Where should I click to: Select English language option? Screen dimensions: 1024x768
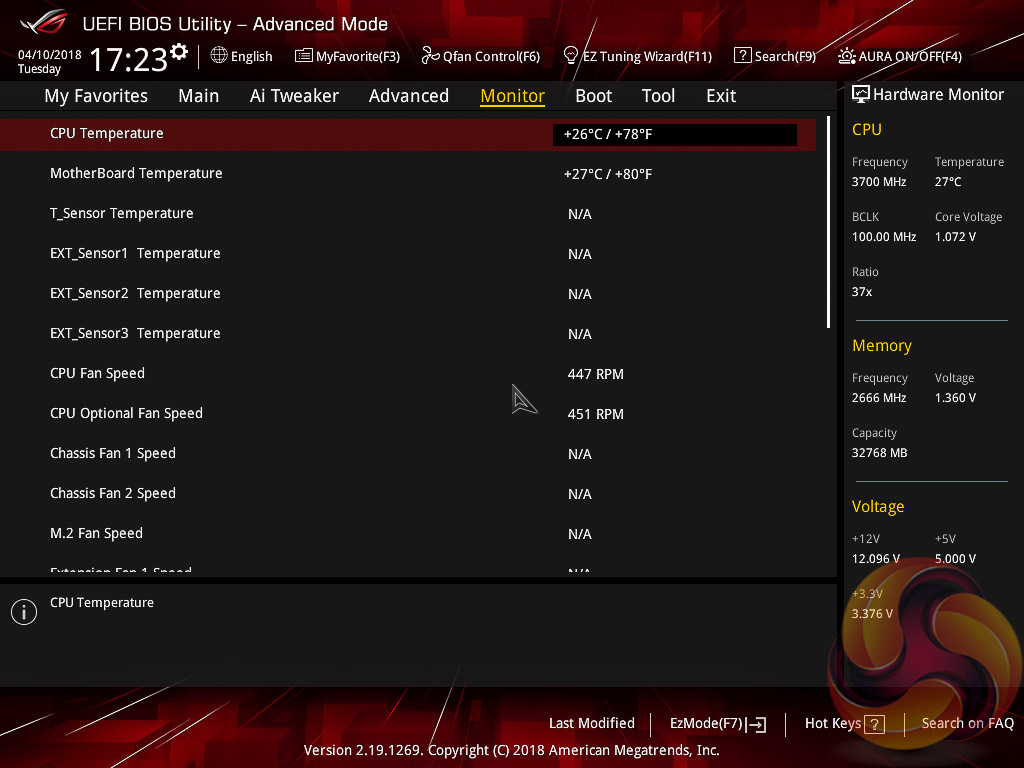pyautogui.click(x=251, y=56)
